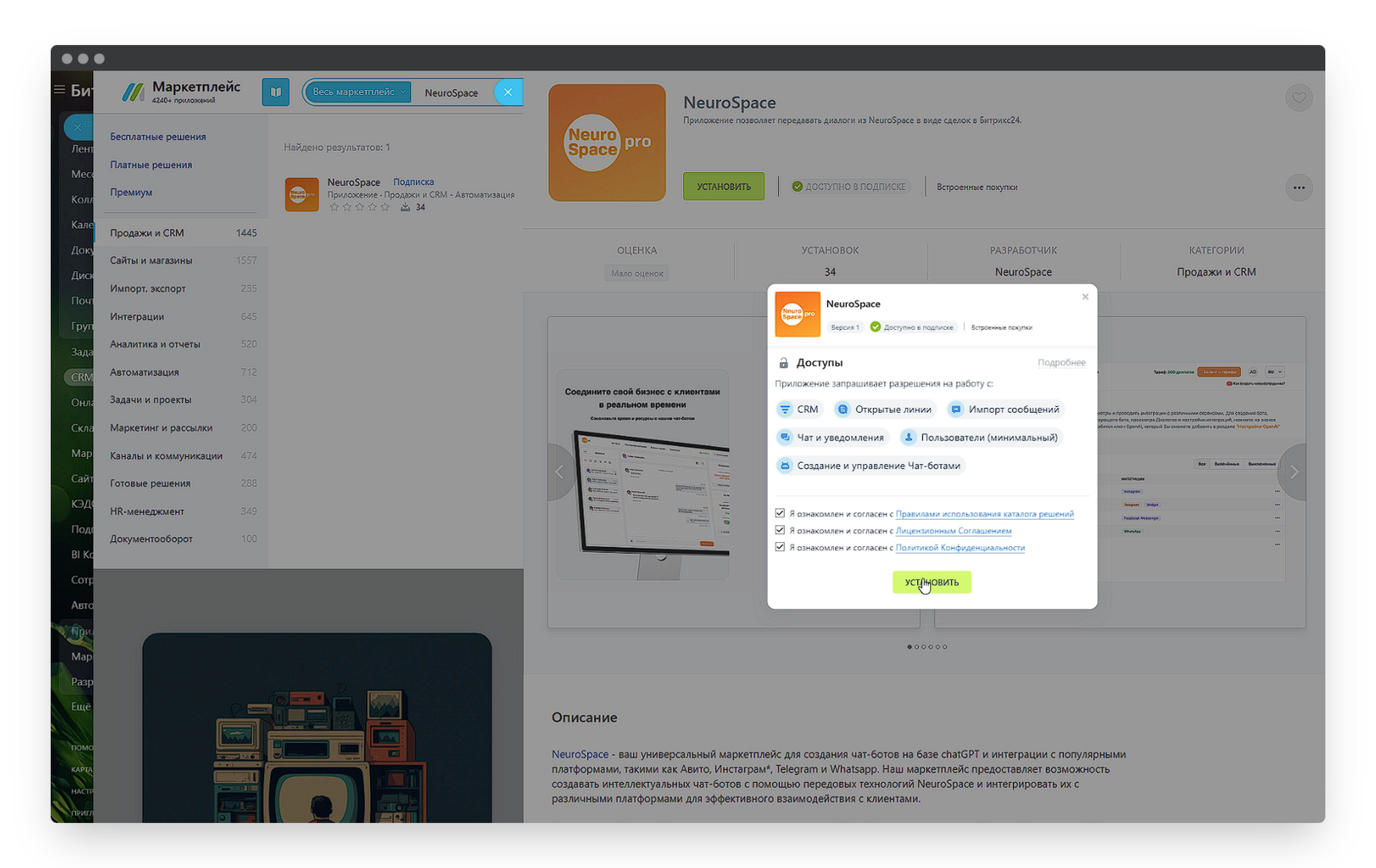The height and width of the screenshot is (868, 1376).
Task: Select the Продажи и CRM category
Action: tap(181, 233)
